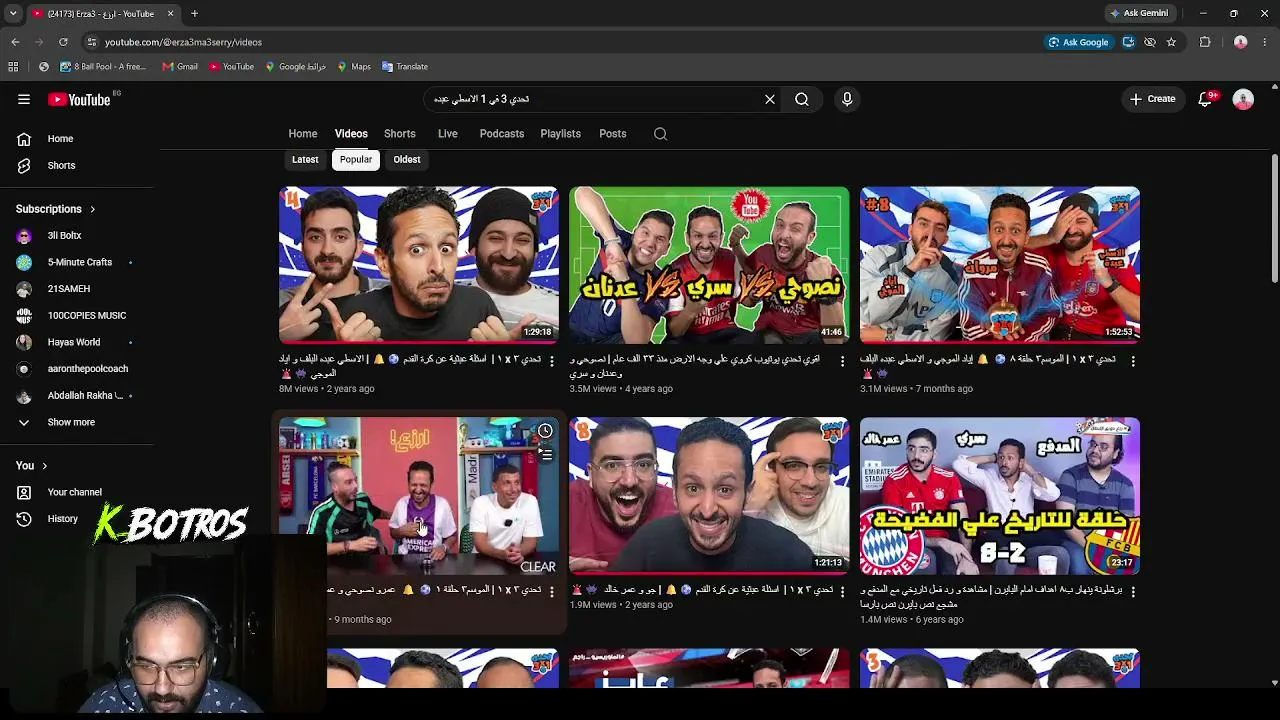Open the Chrome profile avatar
The width and height of the screenshot is (1280, 720).
click(x=1241, y=42)
